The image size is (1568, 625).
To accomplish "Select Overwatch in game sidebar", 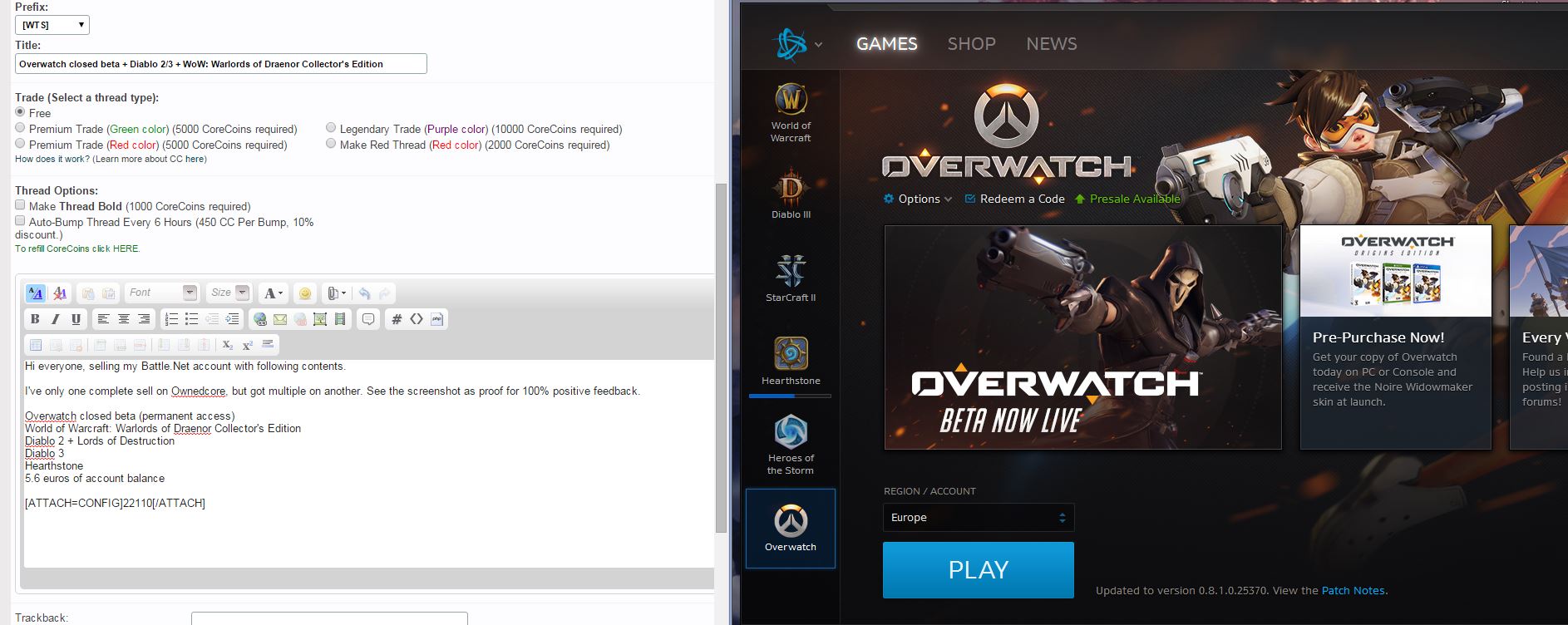I will click(791, 529).
